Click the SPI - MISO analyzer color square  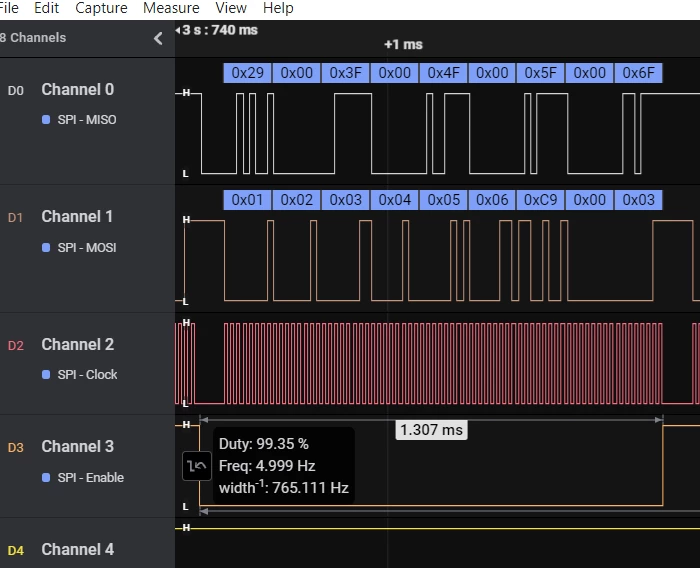click(x=46, y=120)
